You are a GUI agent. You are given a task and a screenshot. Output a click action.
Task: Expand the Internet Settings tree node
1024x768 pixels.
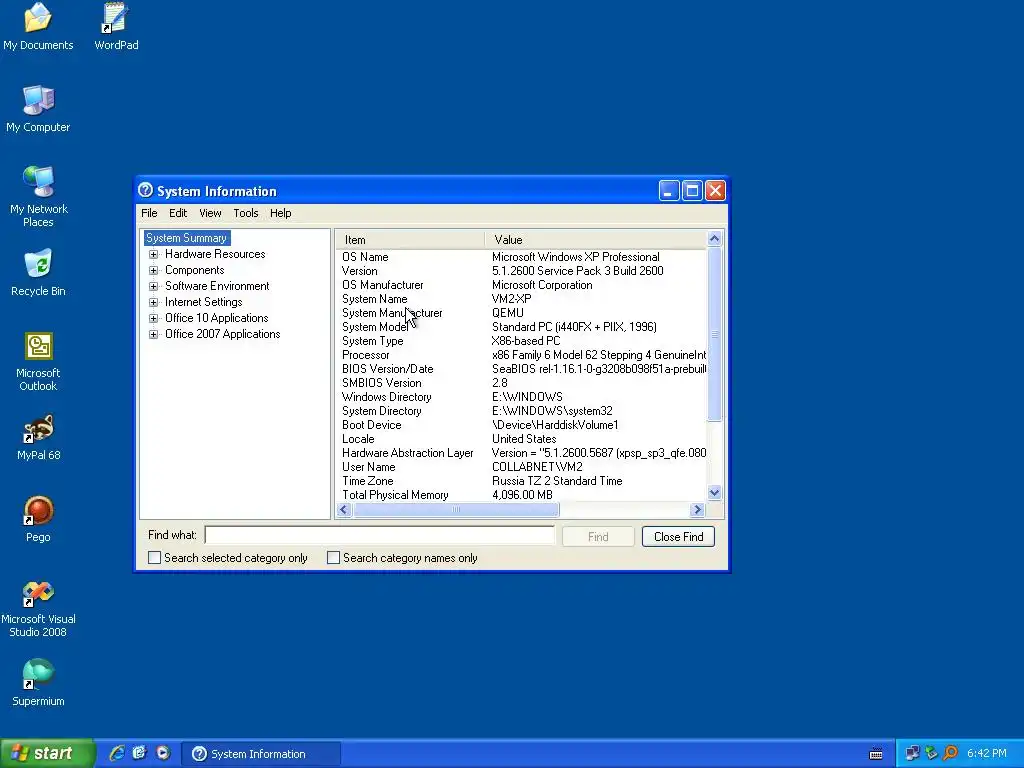coord(153,302)
